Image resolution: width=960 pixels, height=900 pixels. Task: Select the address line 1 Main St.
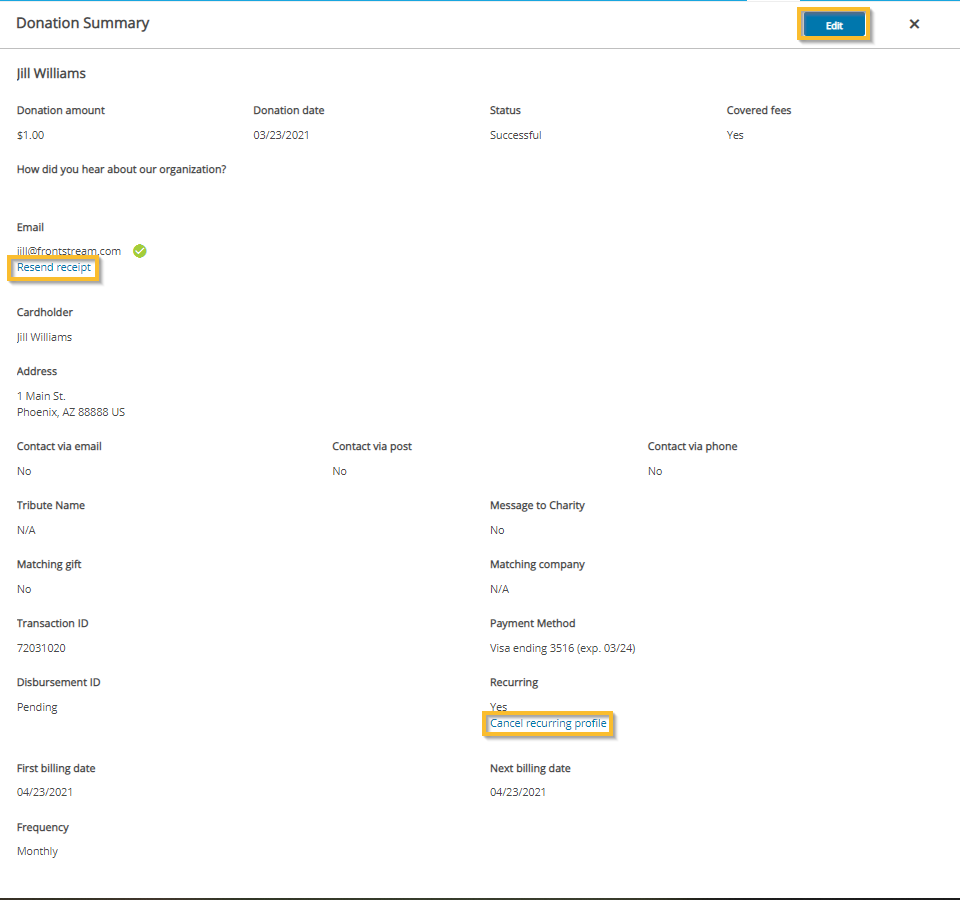coord(41,396)
